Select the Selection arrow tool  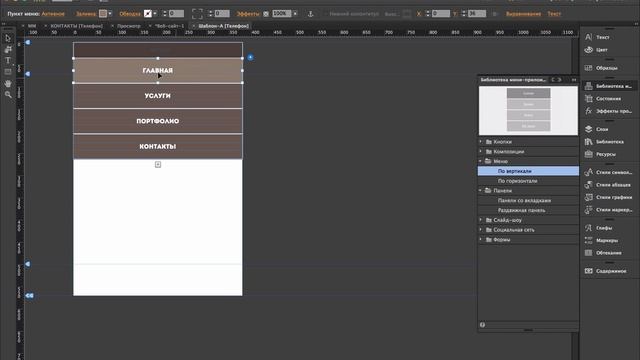8,38
